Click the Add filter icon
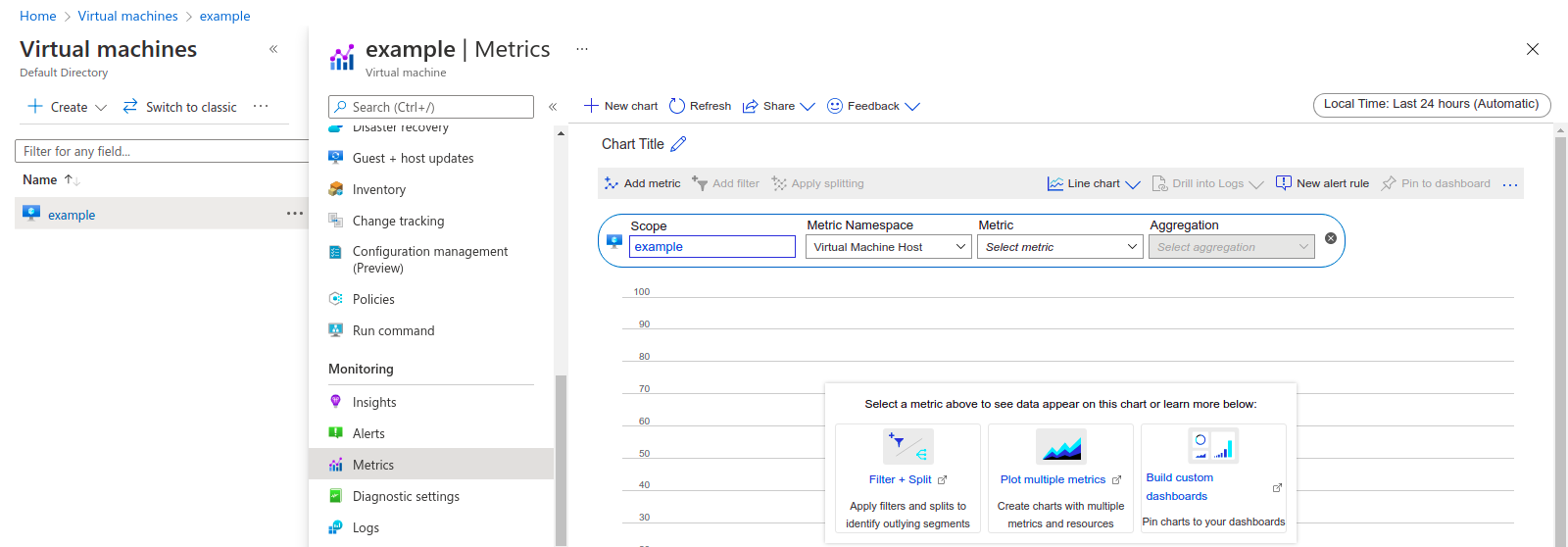Screen dimensions: 1568x547 (700, 183)
